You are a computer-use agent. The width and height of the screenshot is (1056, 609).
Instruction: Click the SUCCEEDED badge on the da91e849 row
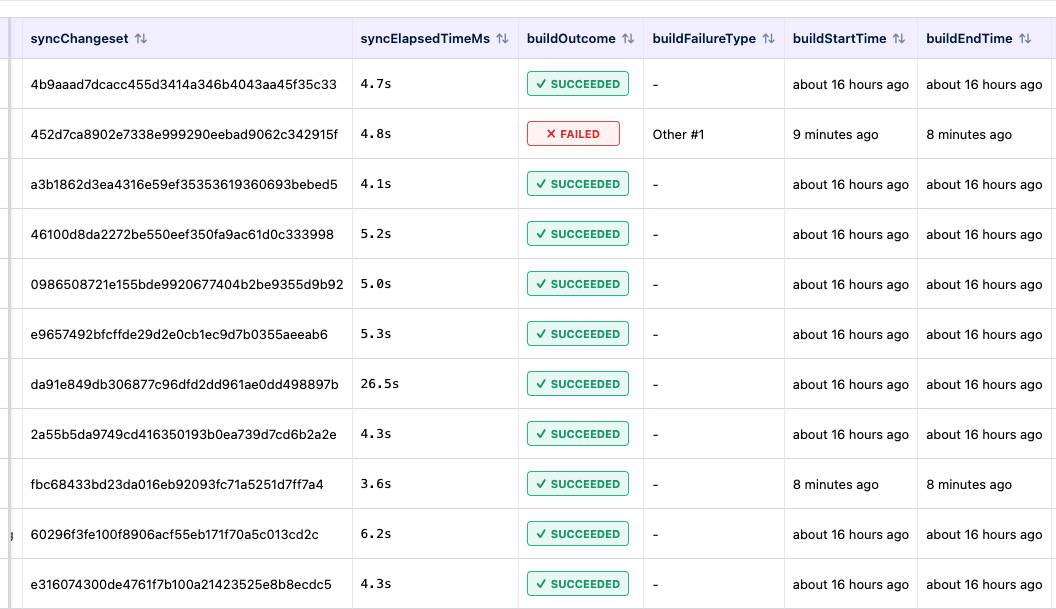tap(577, 383)
